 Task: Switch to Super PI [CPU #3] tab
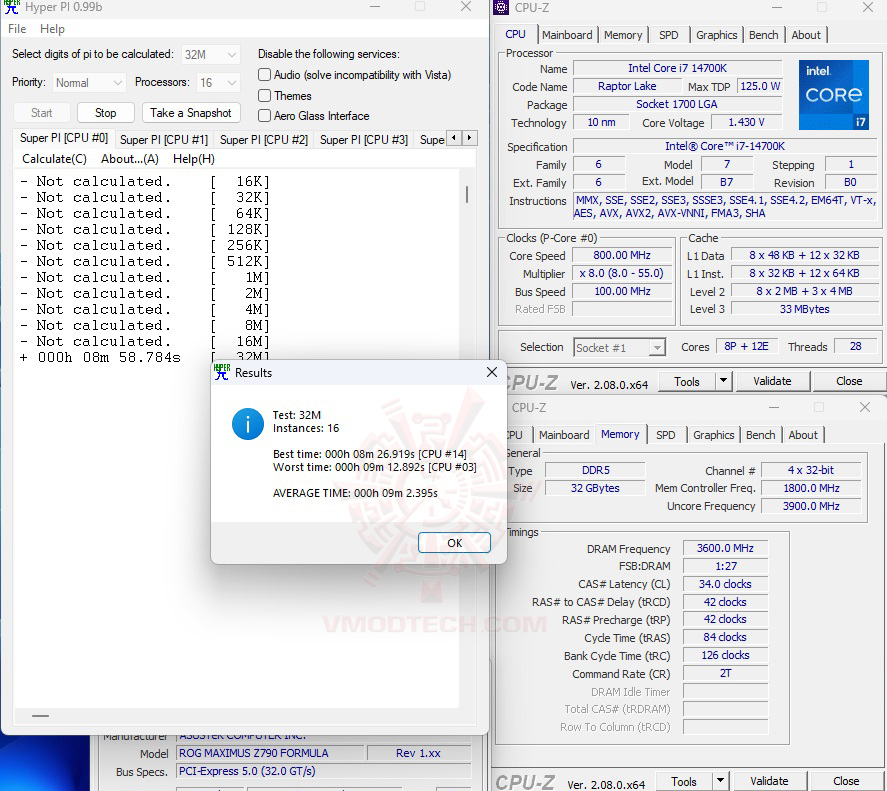pos(364,140)
